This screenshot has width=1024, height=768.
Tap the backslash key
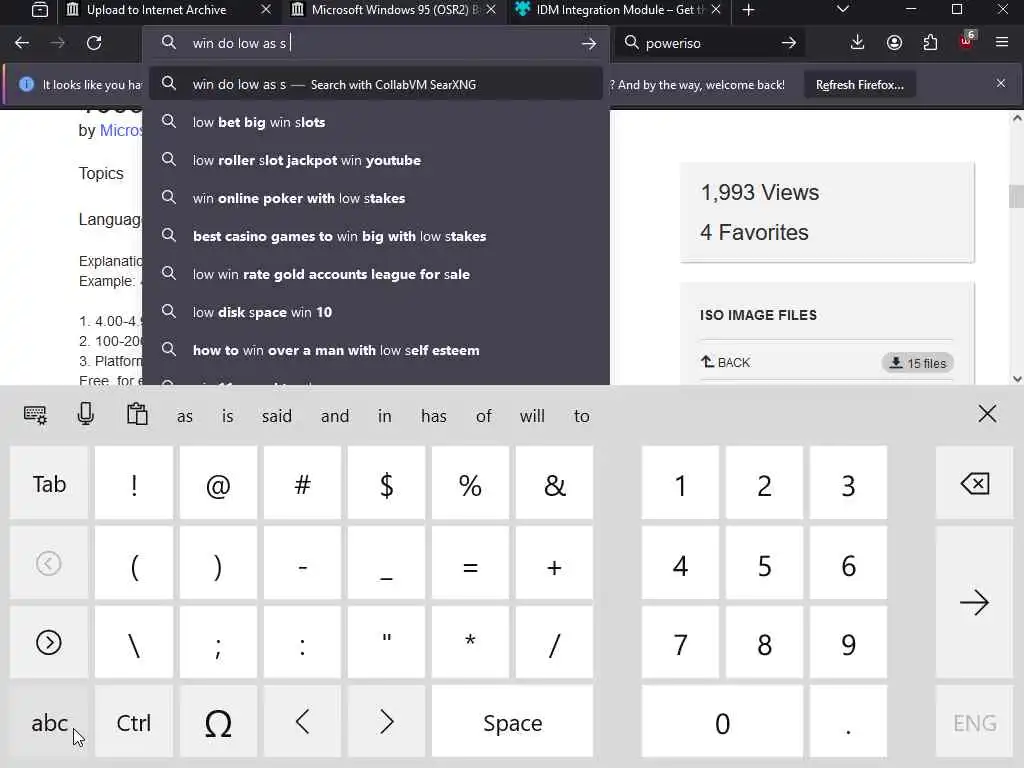134,644
